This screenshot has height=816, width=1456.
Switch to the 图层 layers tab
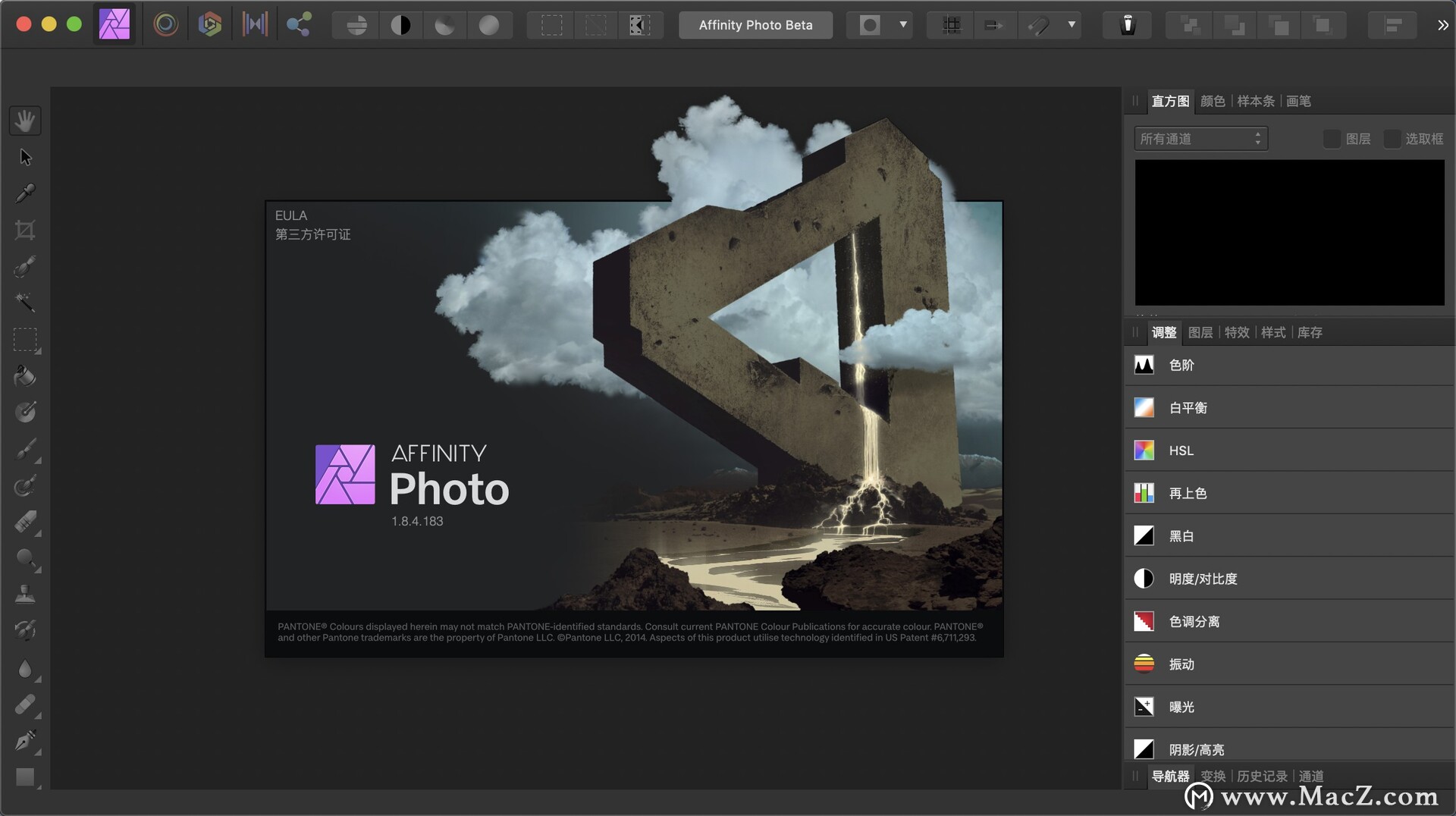(x=1200, y=332)
